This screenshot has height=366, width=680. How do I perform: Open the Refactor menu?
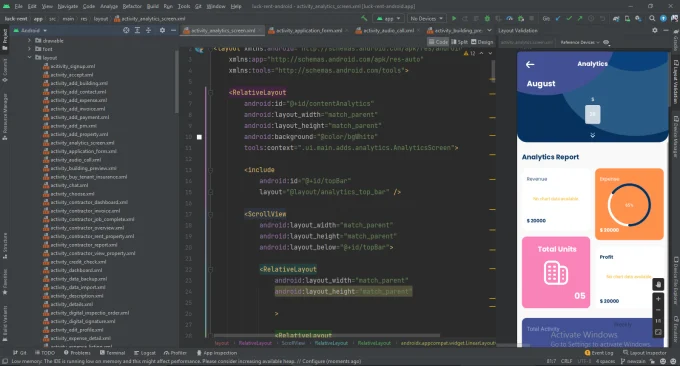click(132, 7)
